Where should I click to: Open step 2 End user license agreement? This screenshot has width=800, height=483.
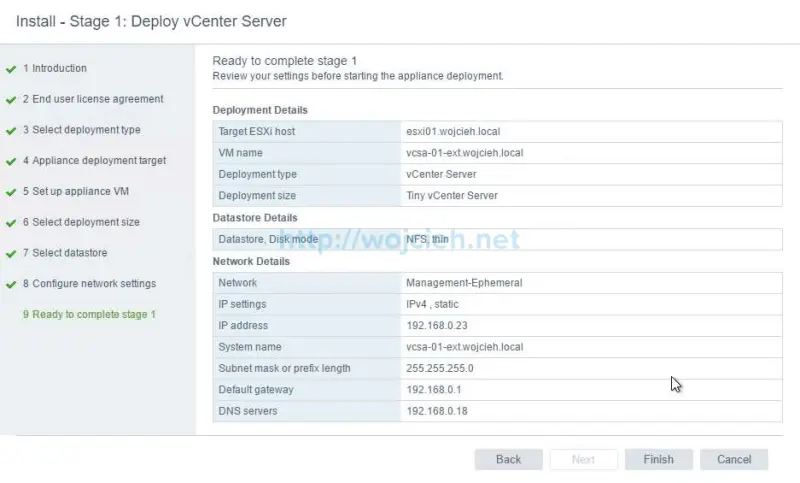(93, 99)
